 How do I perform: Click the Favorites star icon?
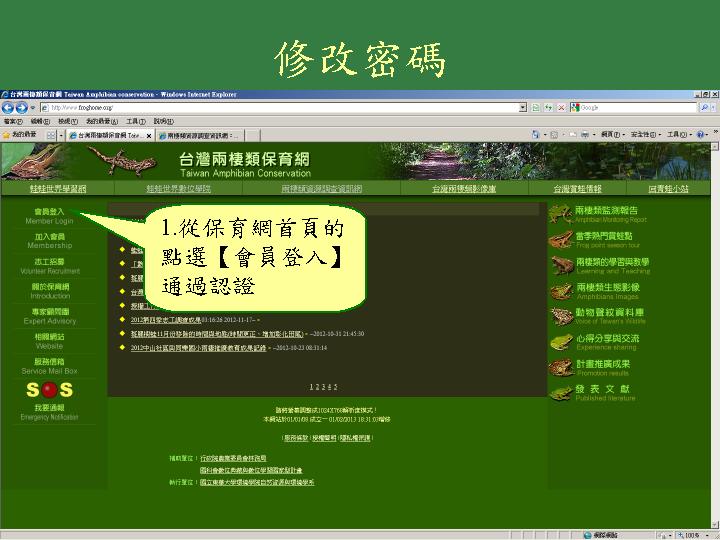click(x=6, y=135)
